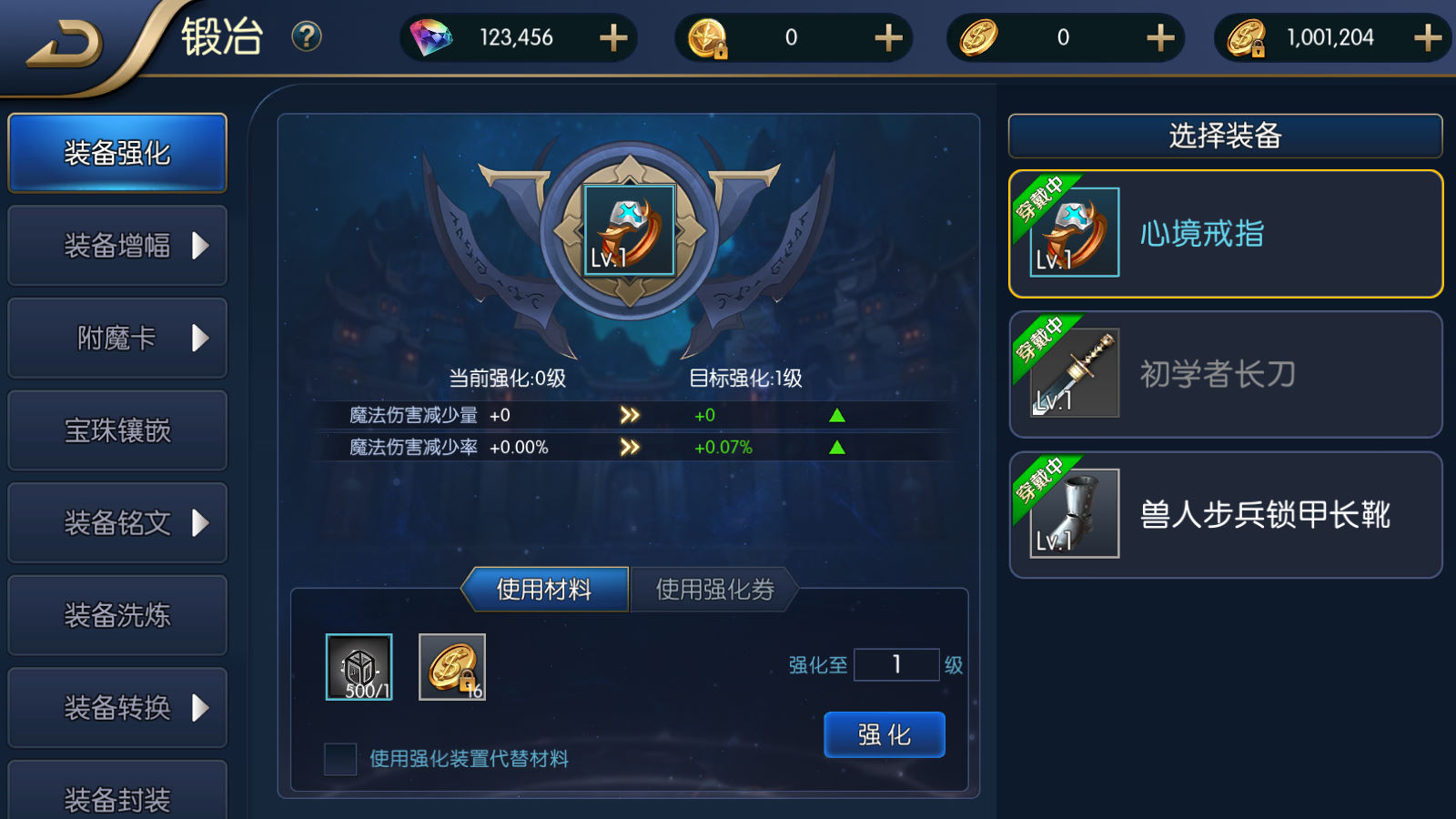Click the 强化 button
Viewport: 1456px width, 819px height.
(885, 734)
